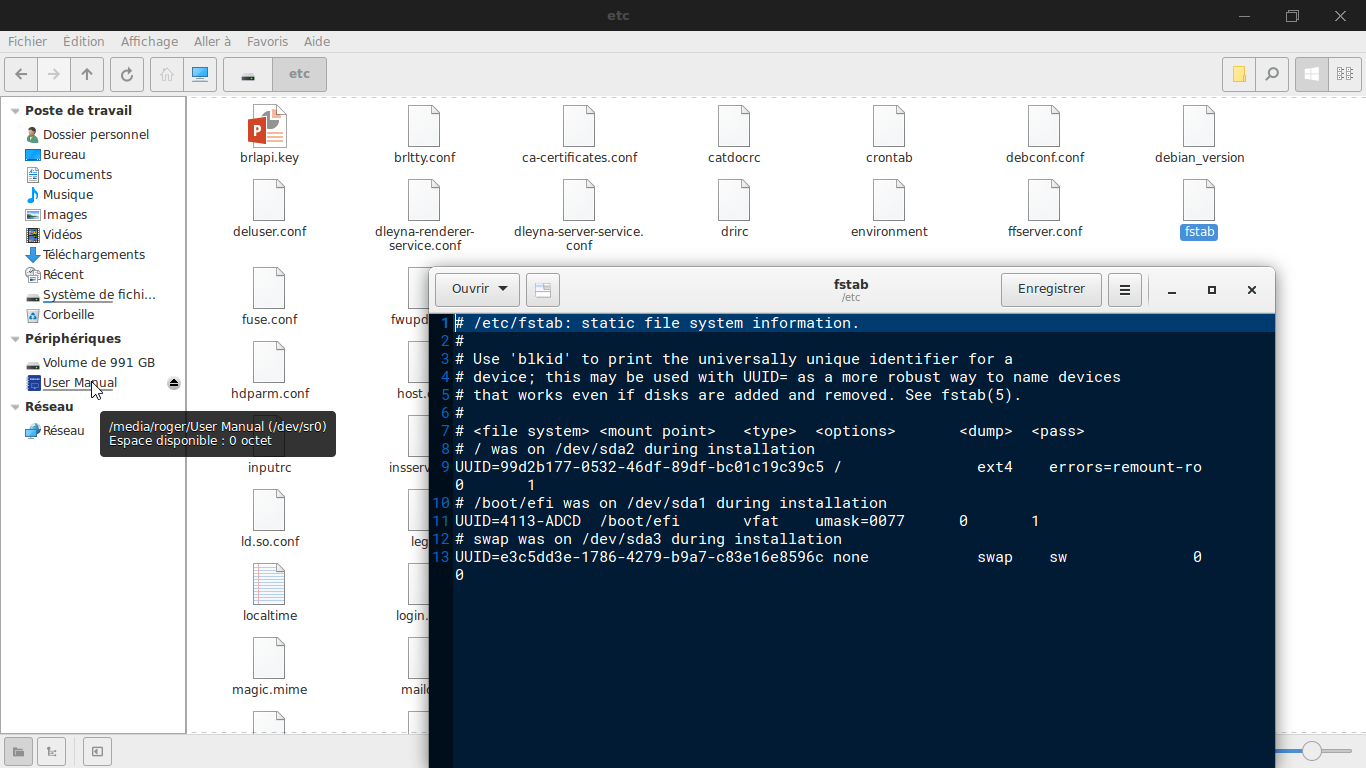Go back to the previous folder
Screen dimensions: 1366x768
coord(21,74)
